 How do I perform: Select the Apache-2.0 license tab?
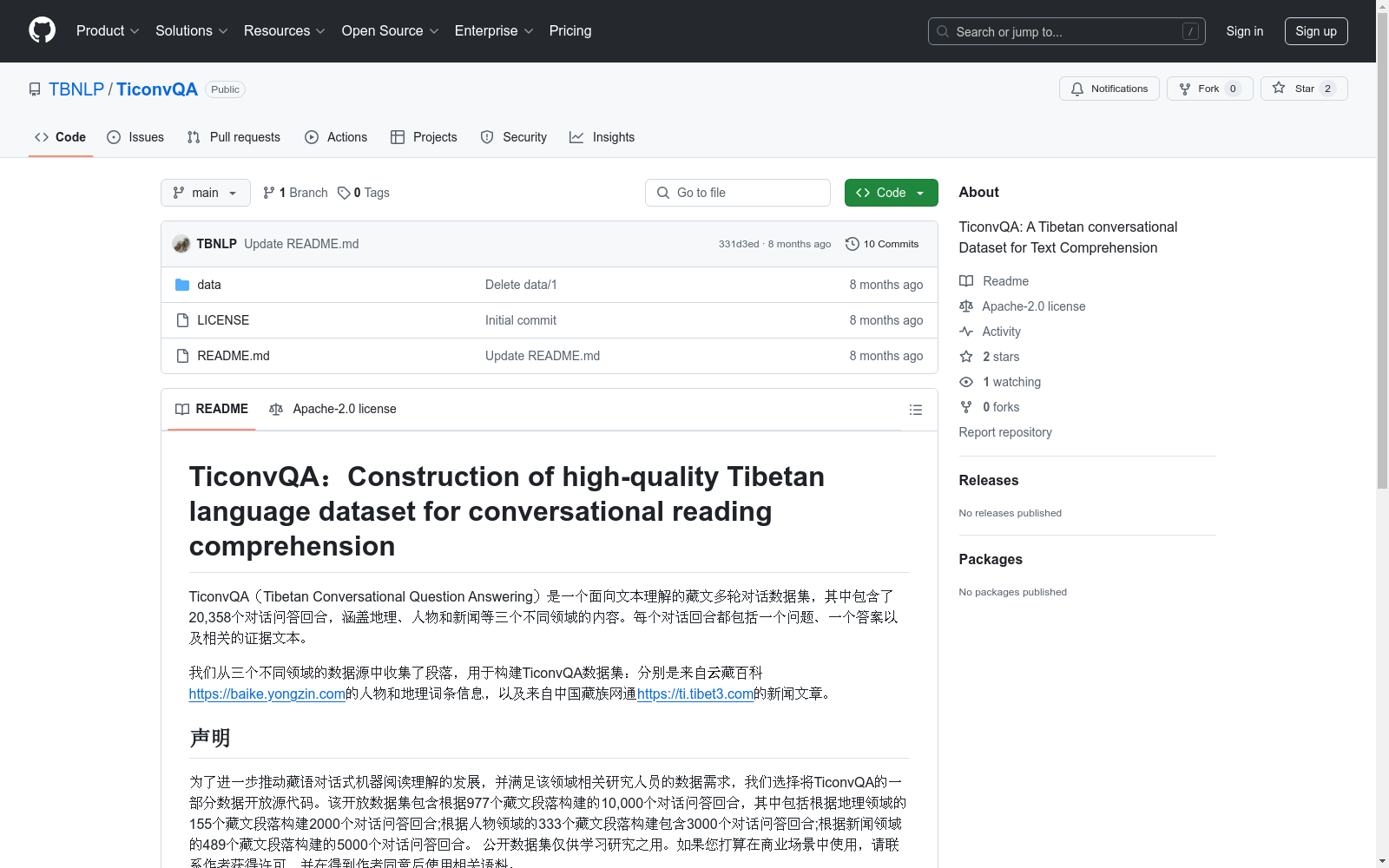332,409
